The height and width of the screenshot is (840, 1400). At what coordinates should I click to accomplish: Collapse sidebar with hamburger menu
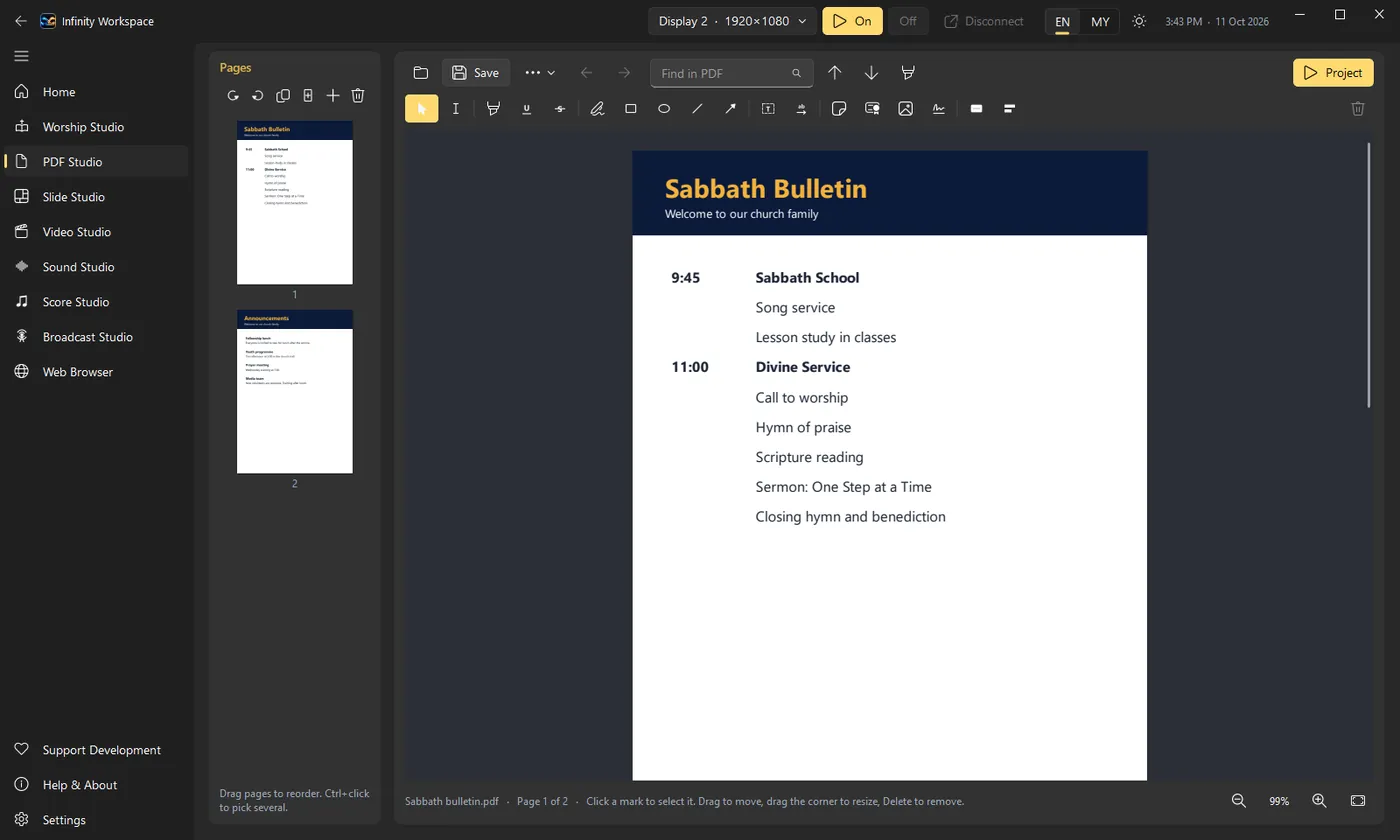[x=21, y=56]
